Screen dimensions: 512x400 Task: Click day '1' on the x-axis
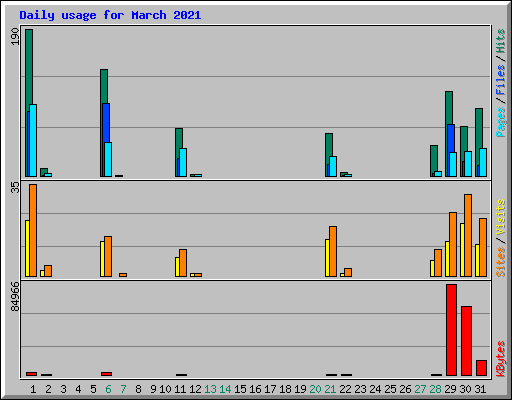[x=33, y=389]
